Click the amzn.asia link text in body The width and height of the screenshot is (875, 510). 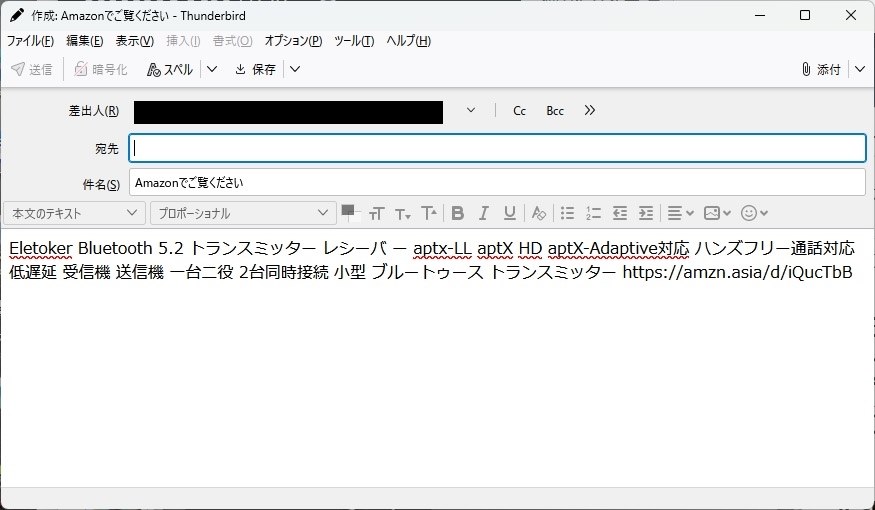738,272
